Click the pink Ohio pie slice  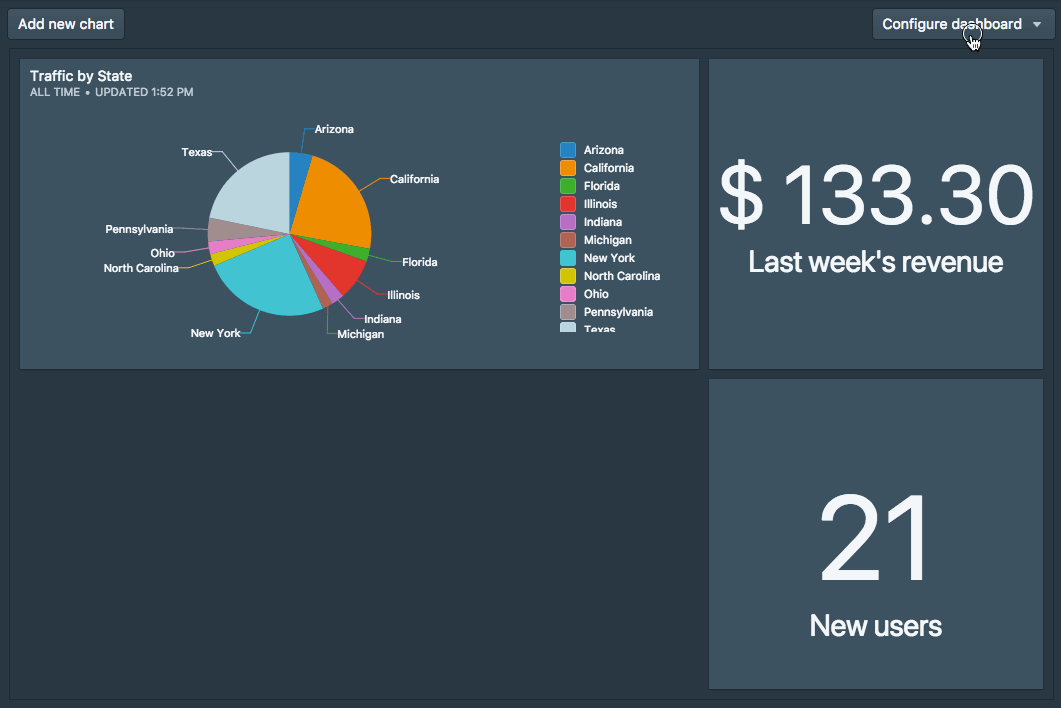coord(223,246)
